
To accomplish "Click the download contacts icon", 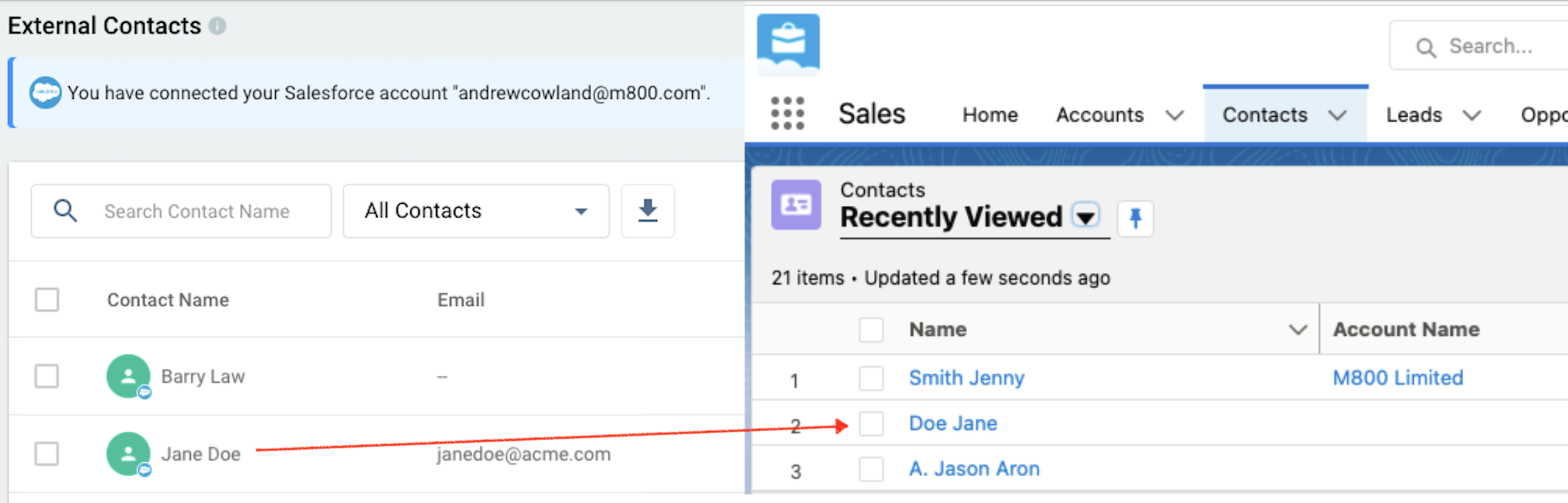I will [648, 211].
